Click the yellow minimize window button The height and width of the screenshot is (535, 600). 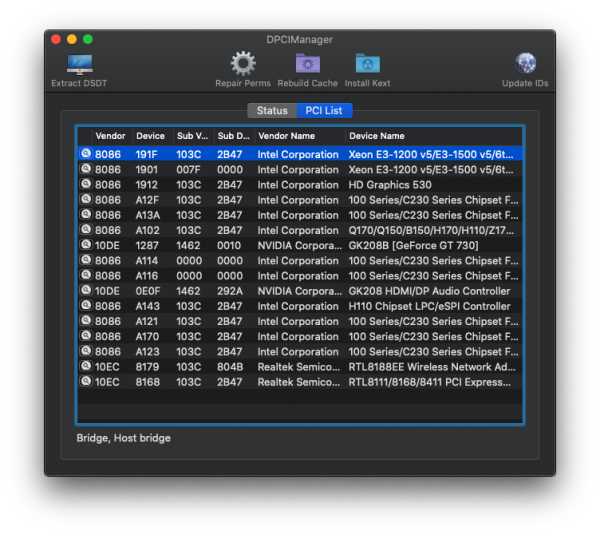[x=72, y=39]
